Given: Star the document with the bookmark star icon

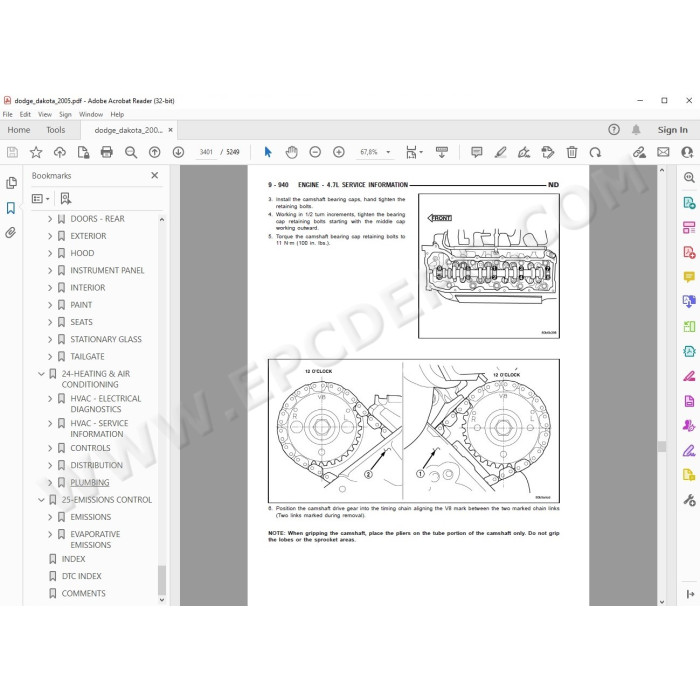Looking at the screenshot, I should pos(36,152).
